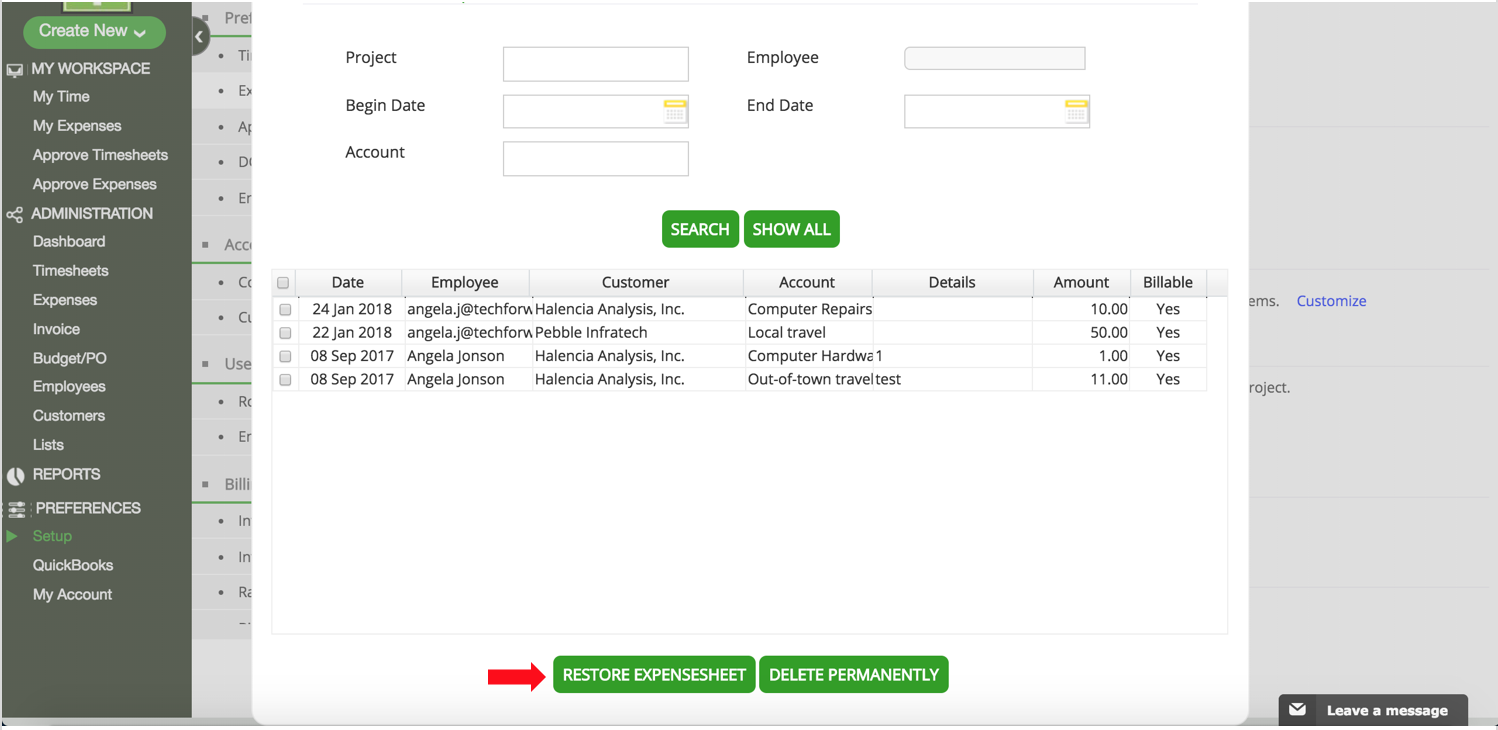1498x730 pixels.
Task: Click the Delete Permanently button
Action: [x=853, y=675]
